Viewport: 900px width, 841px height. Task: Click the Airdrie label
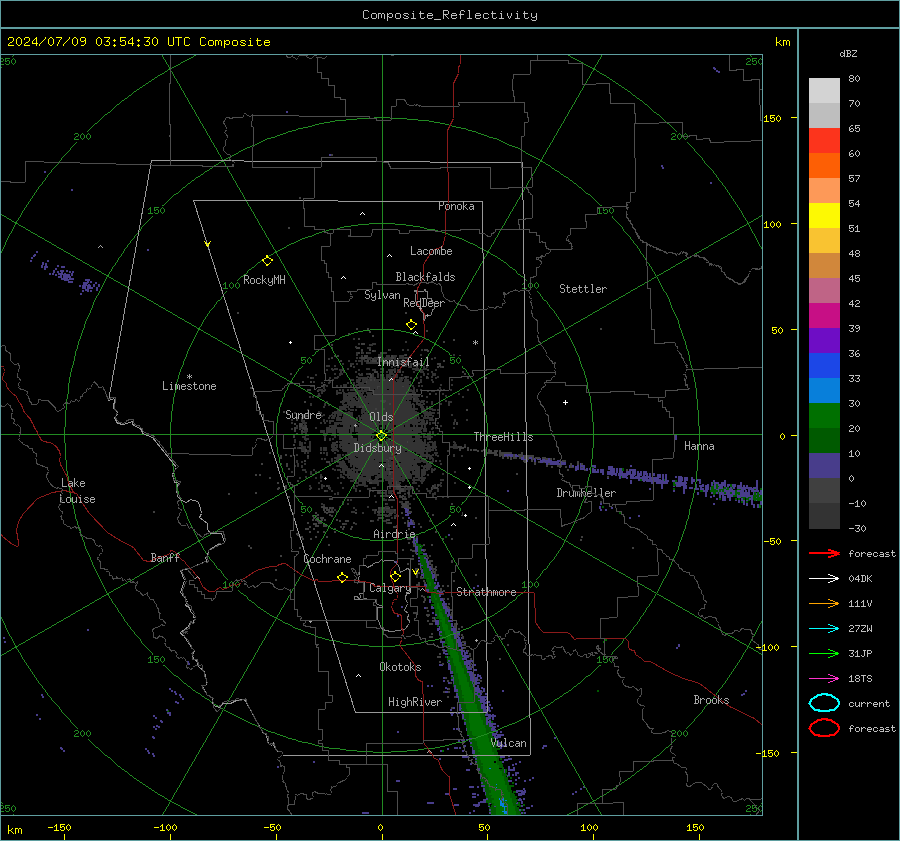pyautogui.click(x=394, y=534)
